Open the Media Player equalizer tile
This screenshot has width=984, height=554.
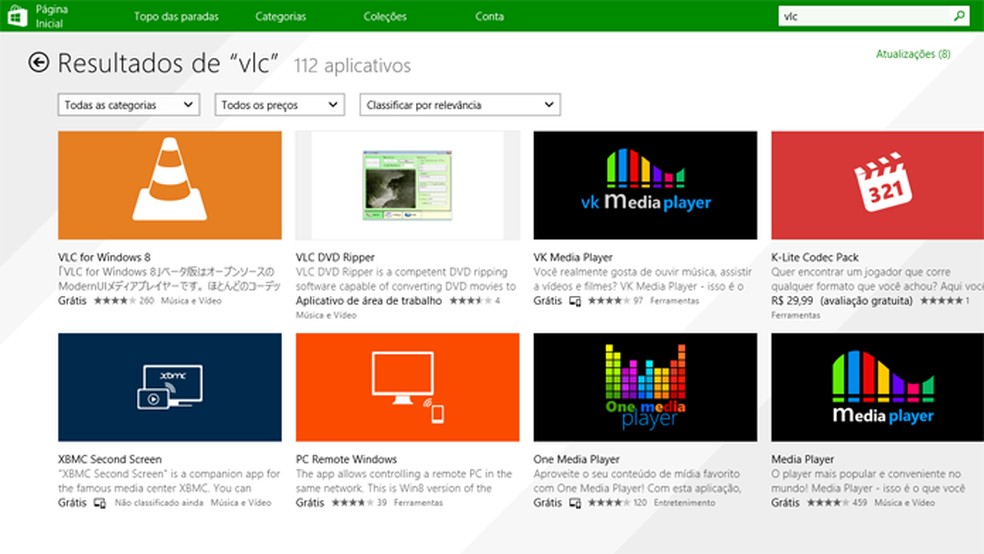pyautogui.click(x=877, y=387)
